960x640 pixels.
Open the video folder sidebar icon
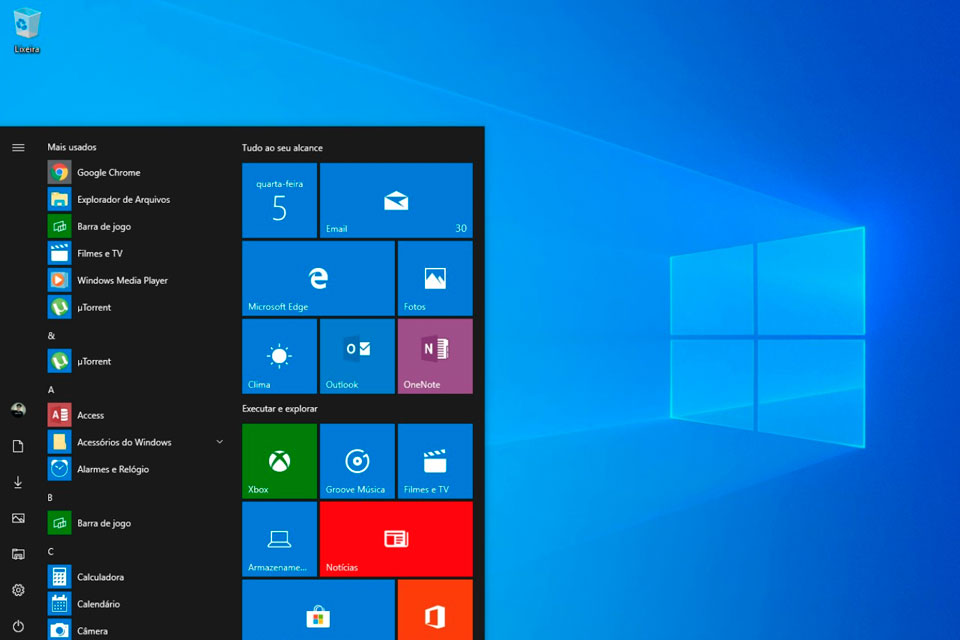[x=18, y=554]
